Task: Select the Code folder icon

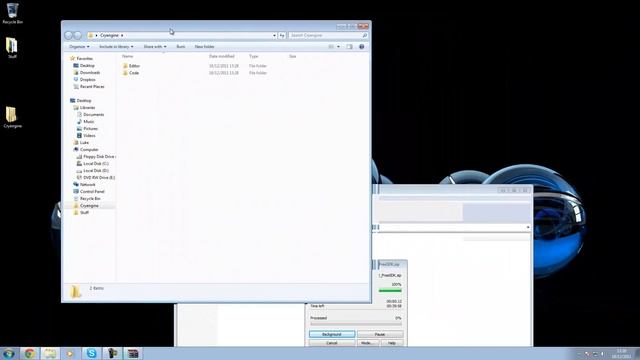Action: tap(125, 73)
